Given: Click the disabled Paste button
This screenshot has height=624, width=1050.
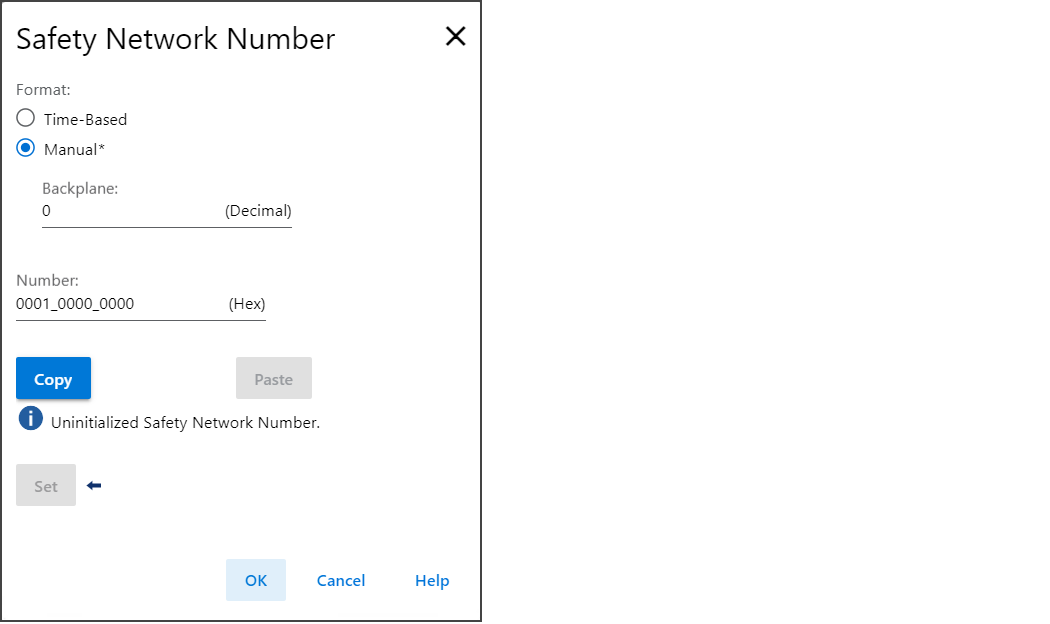Looking at the screenshot, I should point(274,378).
